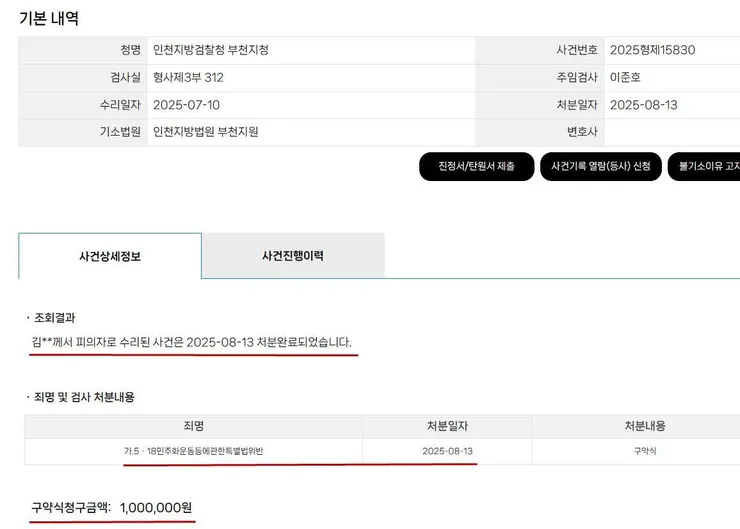Viewport: 740px width, 529px height.
Task: Click the assigned prosecutor name 이준호
Action: [x=625, y=77]
